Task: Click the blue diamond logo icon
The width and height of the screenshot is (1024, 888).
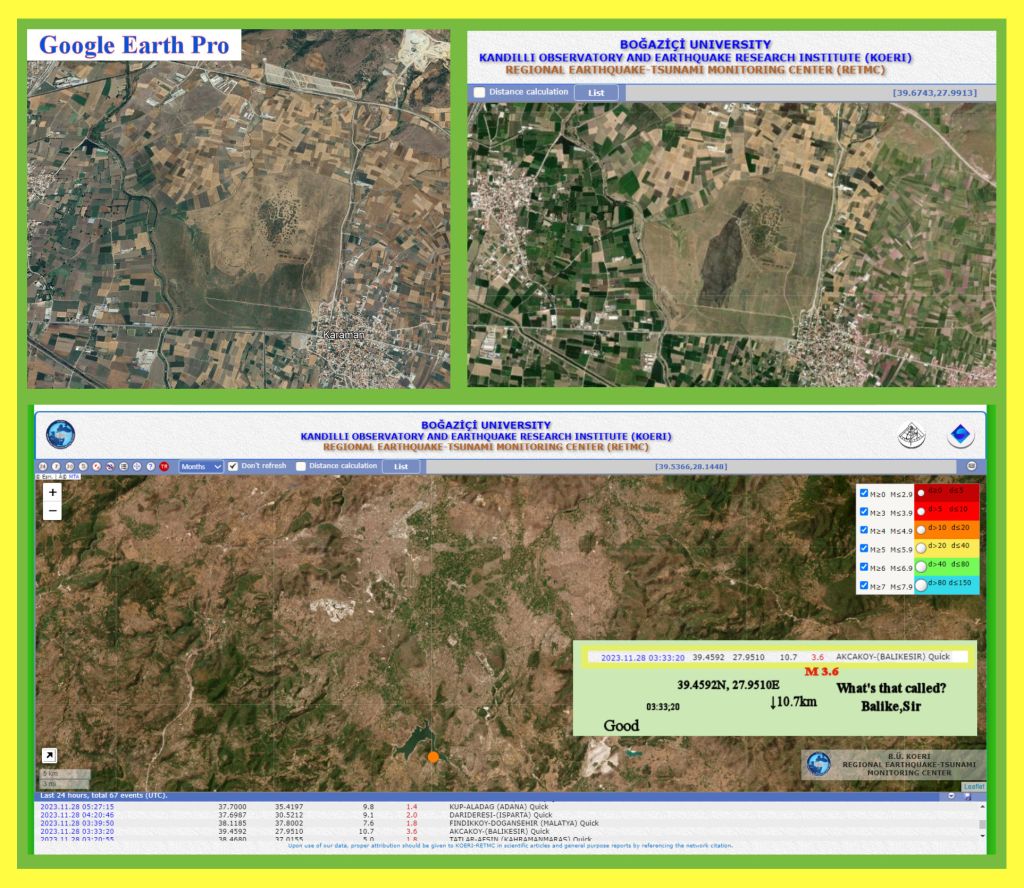Action: 961,435
